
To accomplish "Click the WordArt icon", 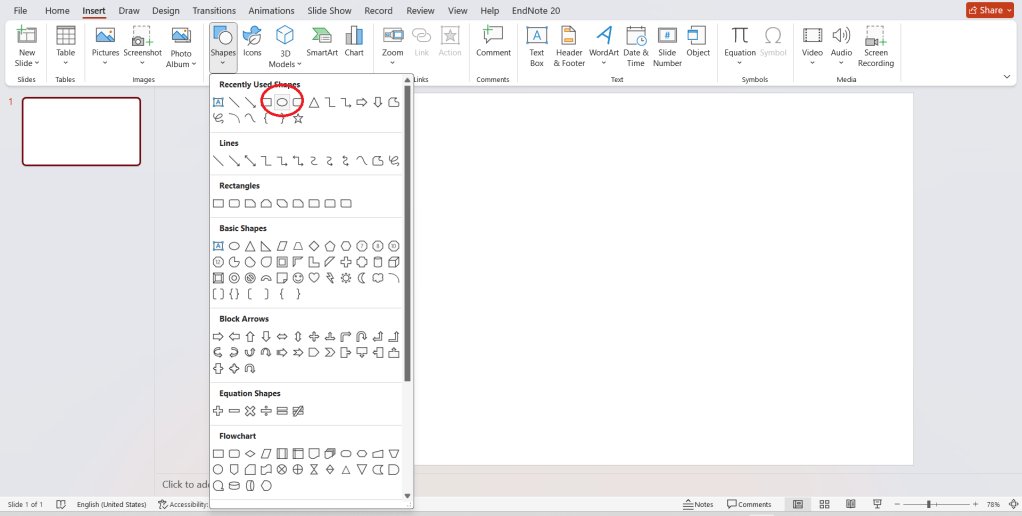I will click(604, 45).
